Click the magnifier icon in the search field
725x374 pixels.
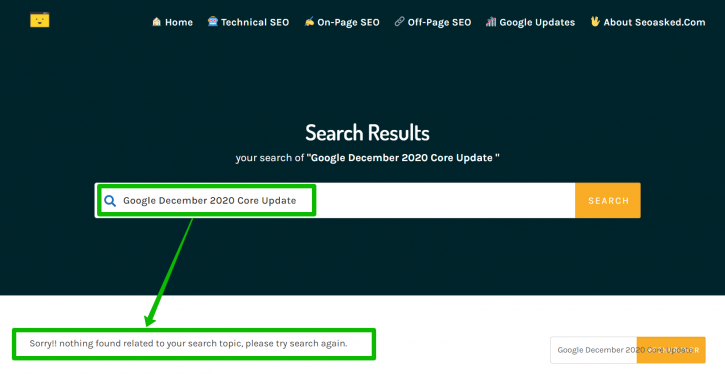[110, 201]
